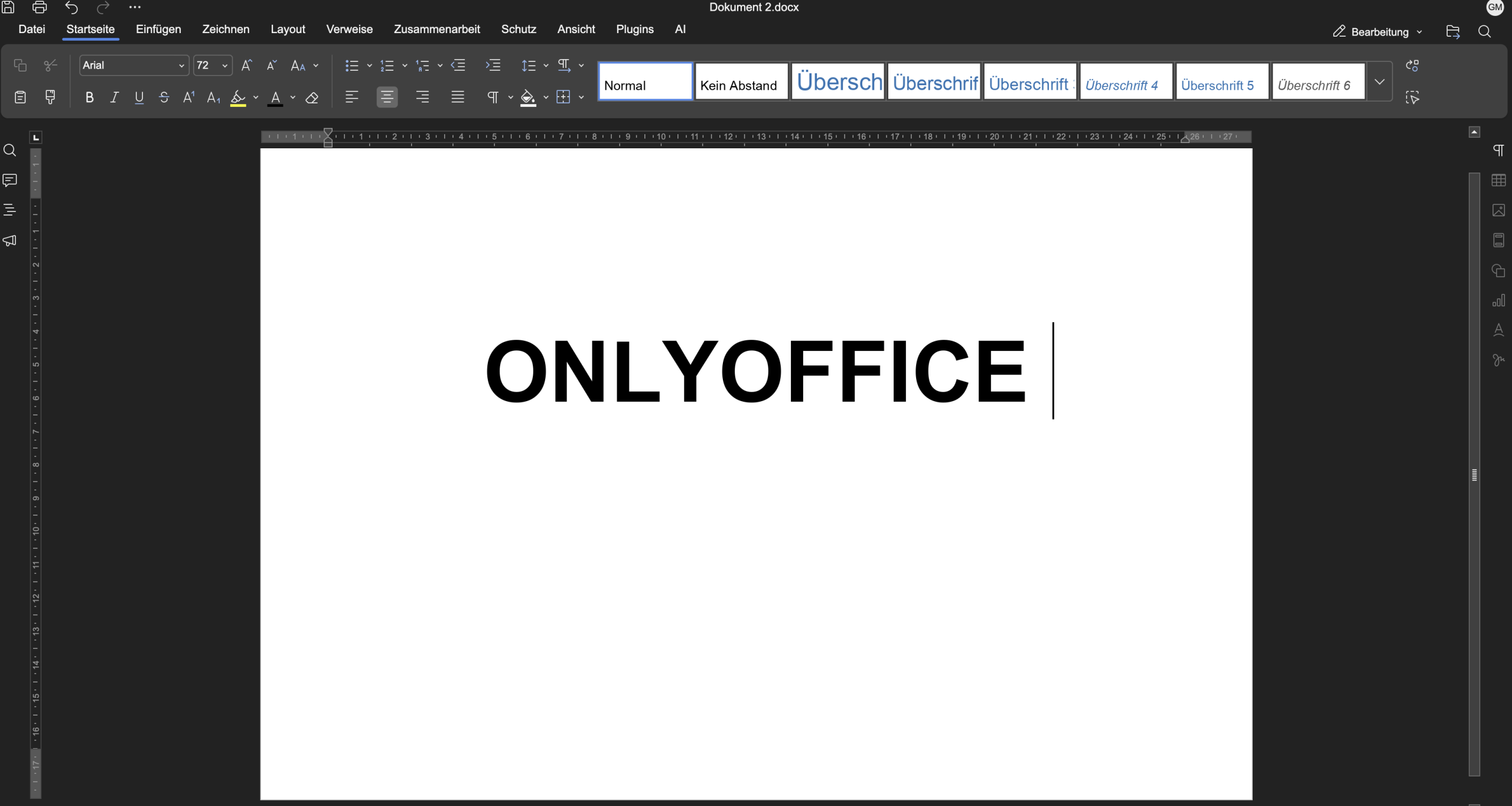
Task: Align text left
Action: [352, 97]
